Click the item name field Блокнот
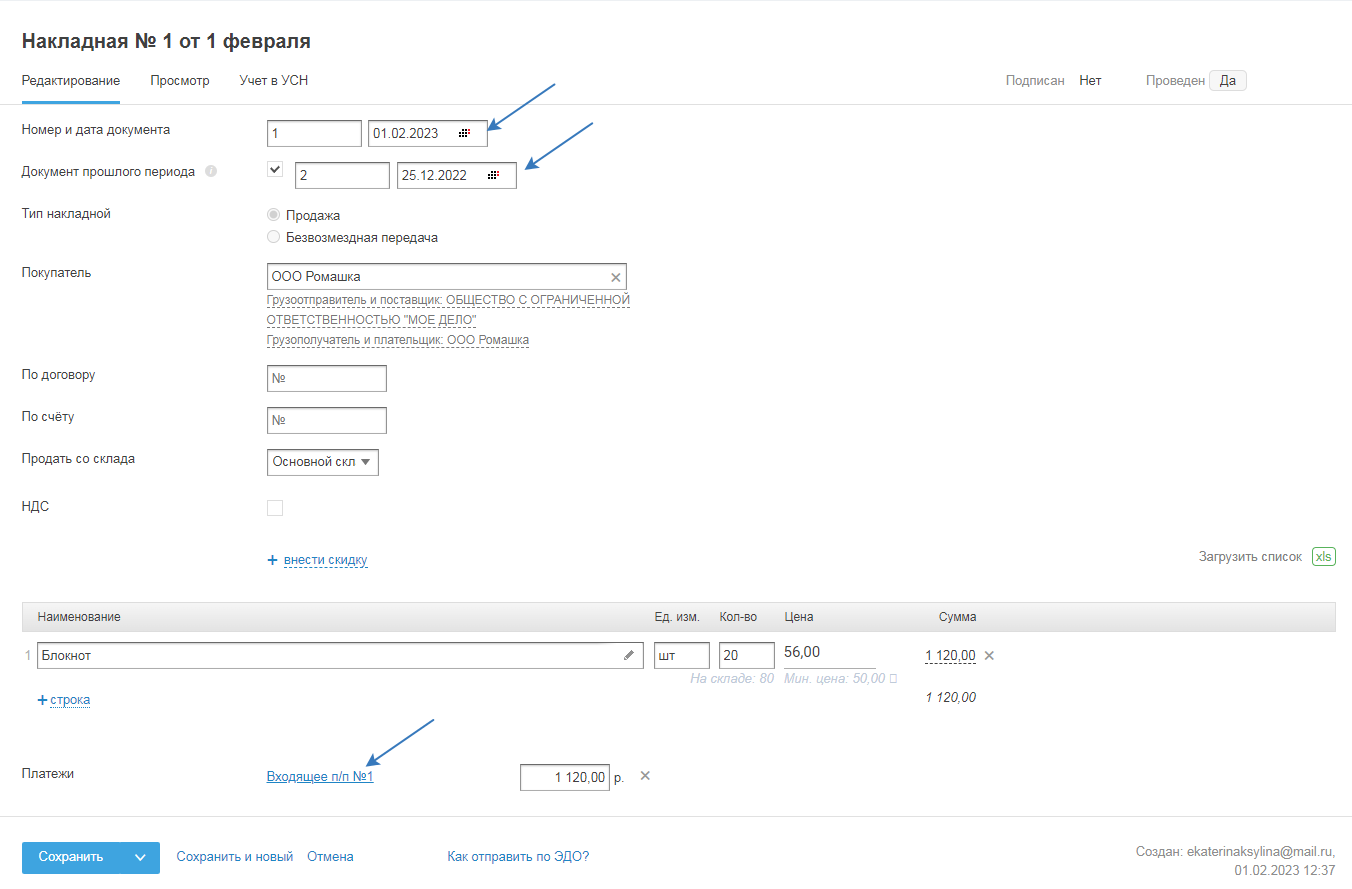The image size is (1352, 889). coord(340,655)
